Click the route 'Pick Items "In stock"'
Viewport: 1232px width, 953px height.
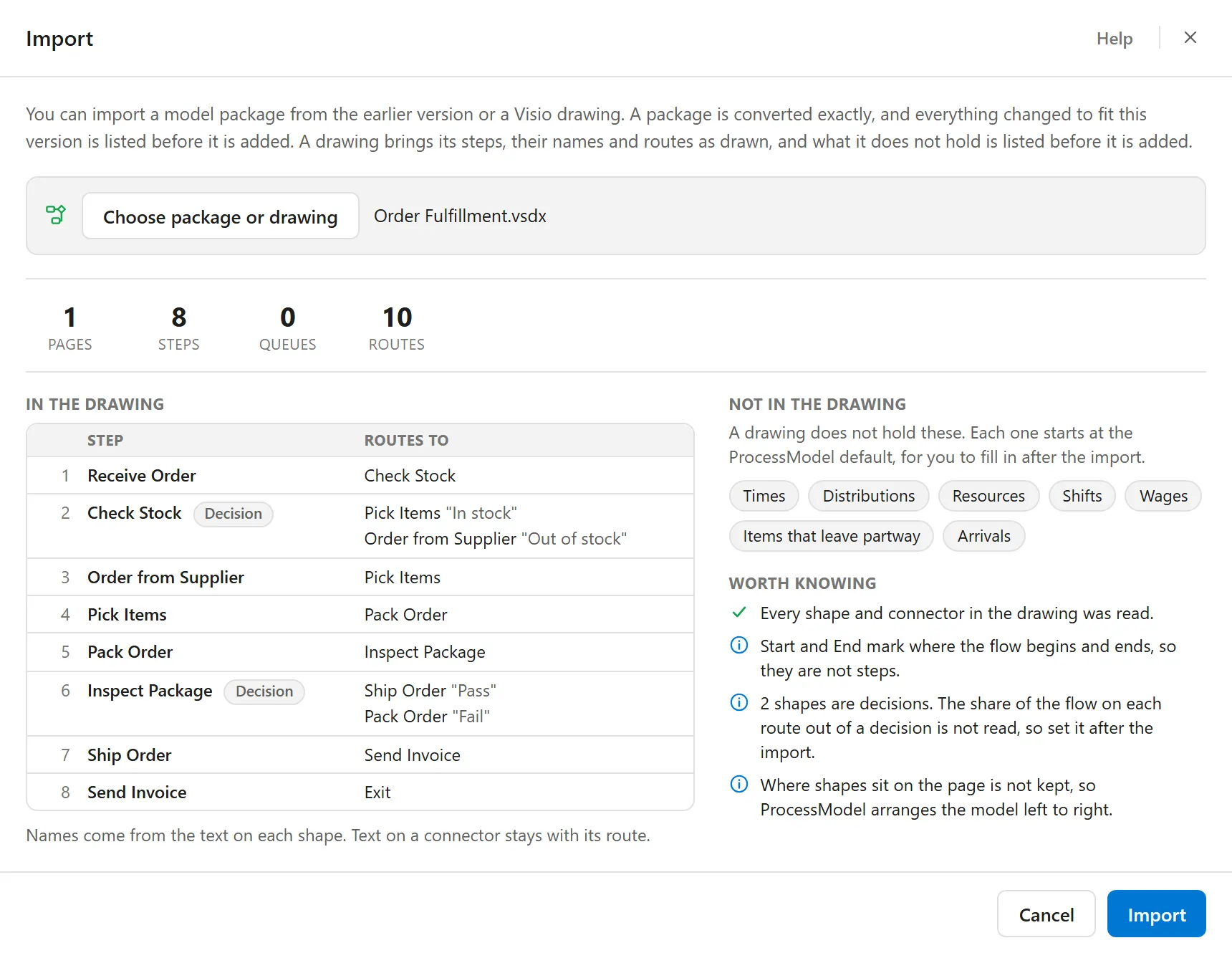click(441, 513)
